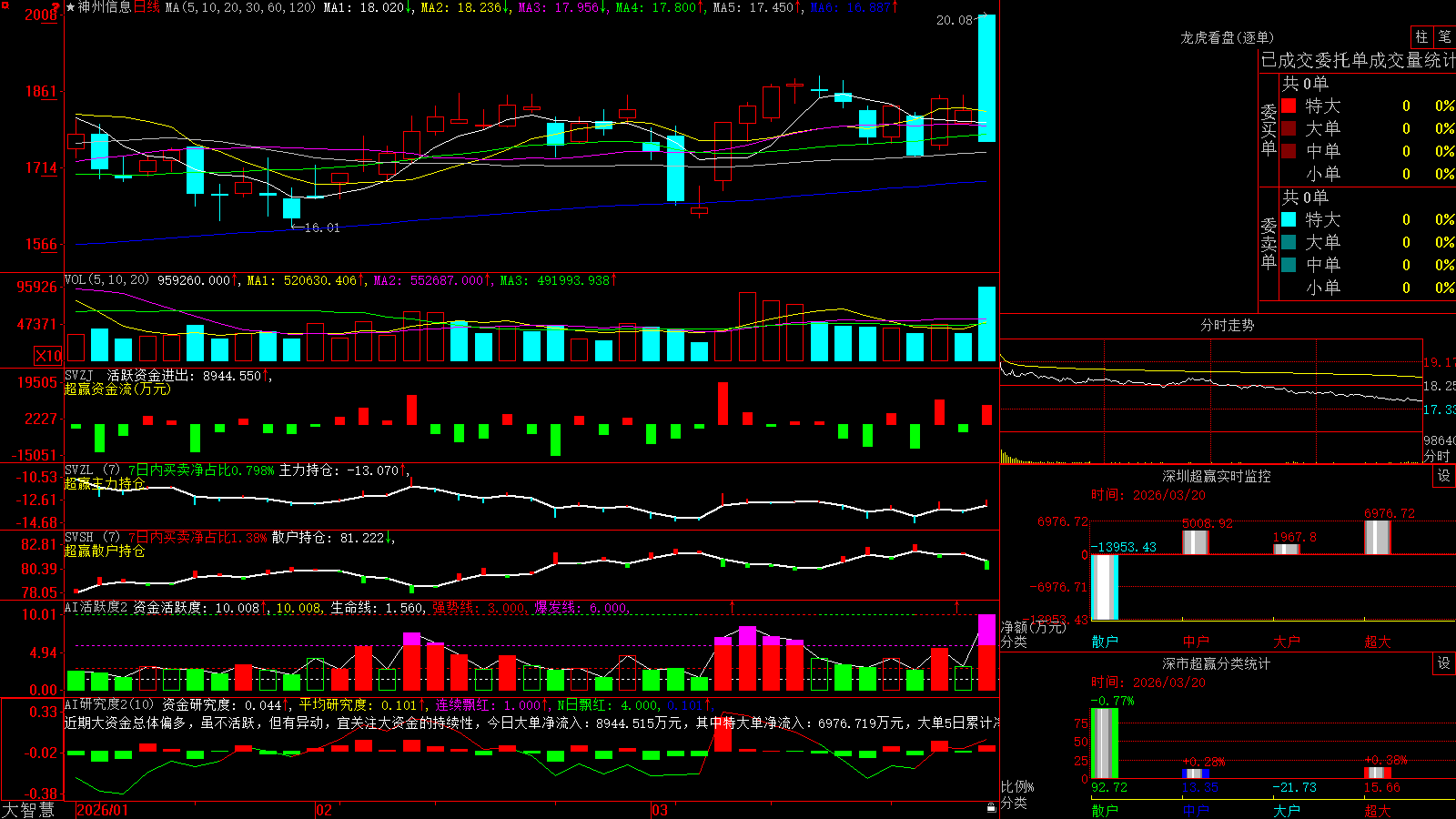Click the teal 大单 sell-order swatch

(1289, 242)
